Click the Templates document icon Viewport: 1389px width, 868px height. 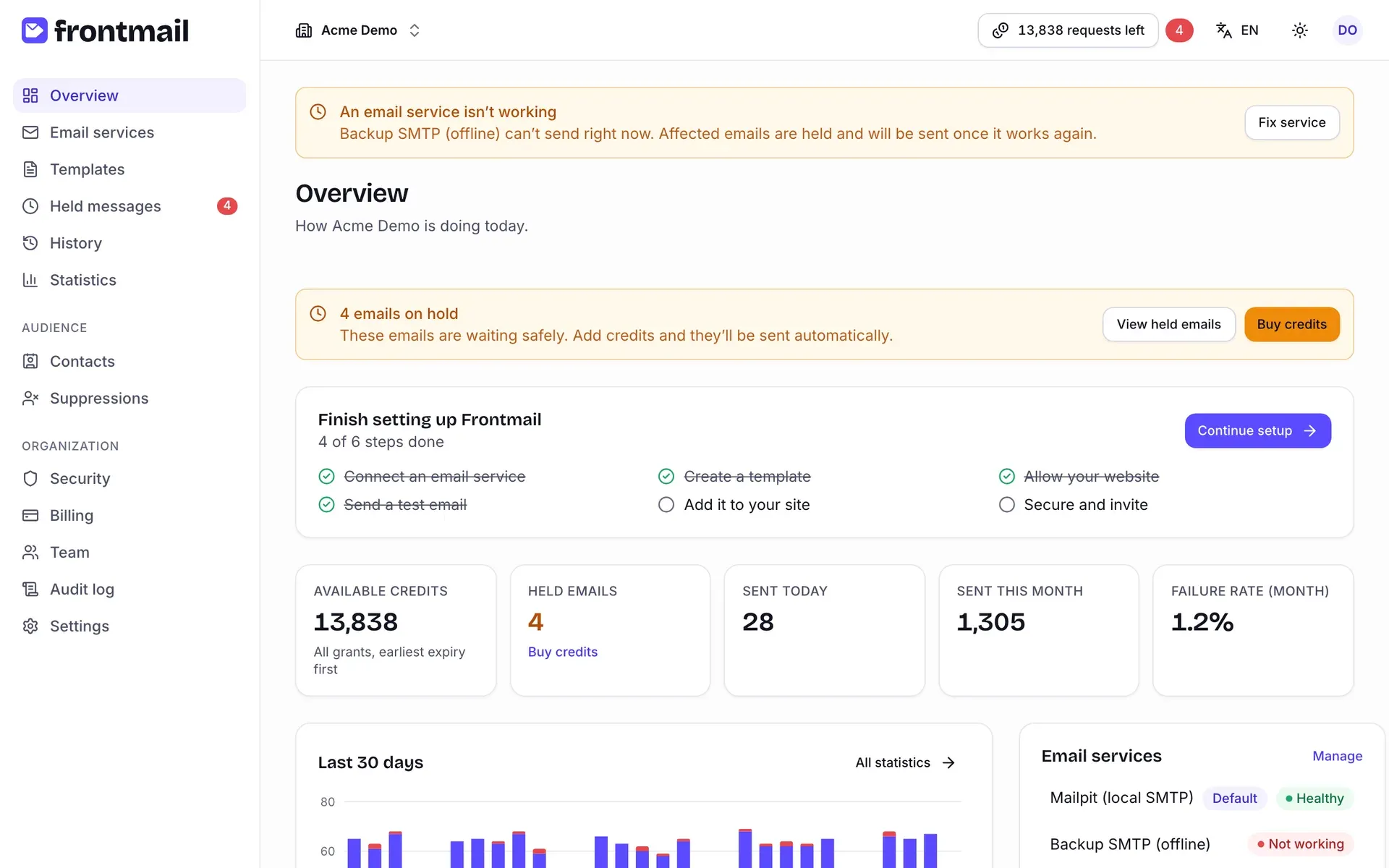pos(30,169)
